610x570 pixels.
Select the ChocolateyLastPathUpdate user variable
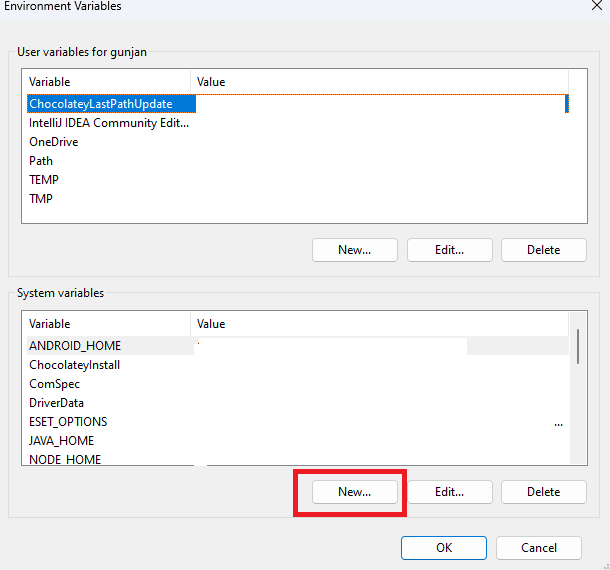(298, 104)
